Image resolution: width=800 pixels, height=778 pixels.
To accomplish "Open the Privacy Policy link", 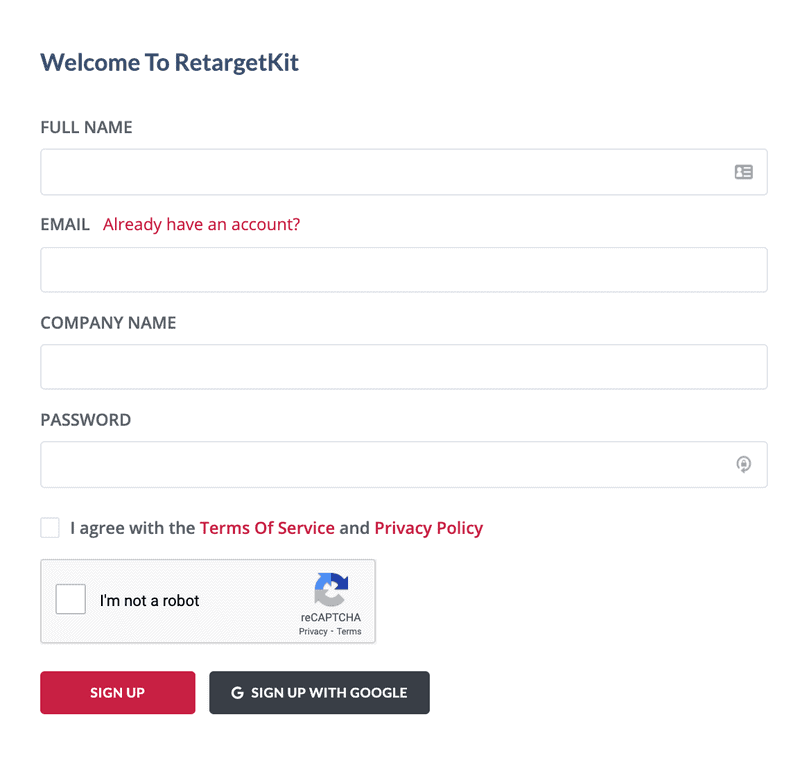I will click(x=429, y=528).
